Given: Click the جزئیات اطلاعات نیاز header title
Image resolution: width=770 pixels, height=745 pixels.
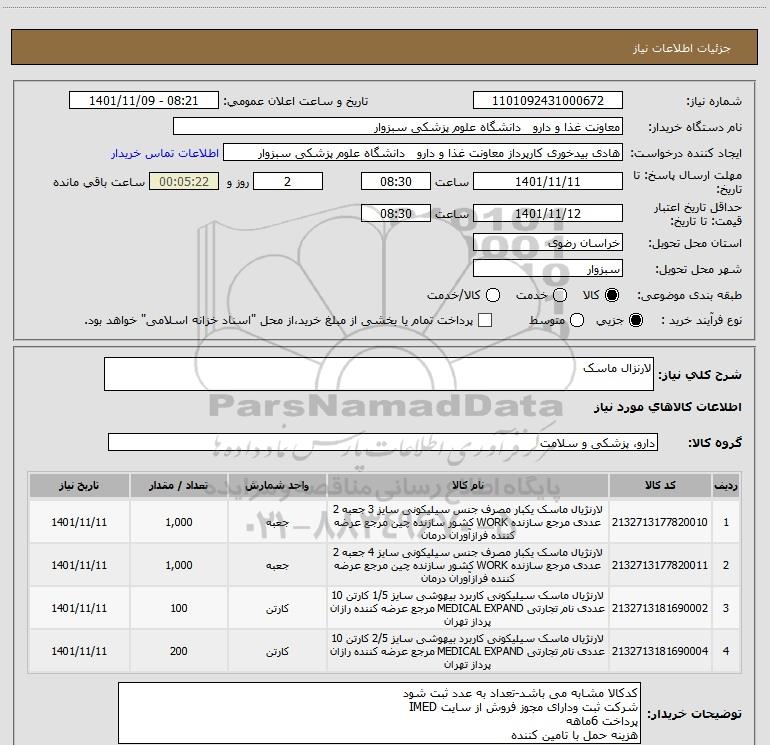Looking at the screenshot, I should click(682, 48).
